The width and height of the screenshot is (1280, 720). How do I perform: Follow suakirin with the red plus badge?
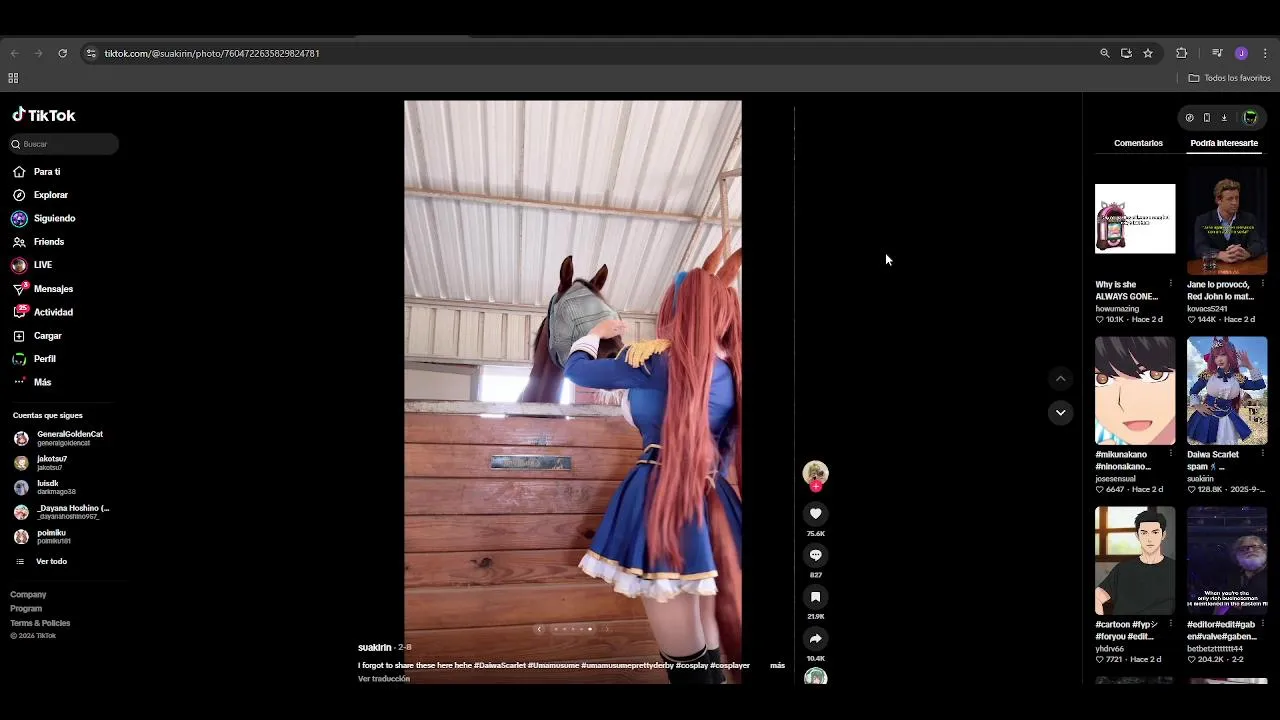[x=816, y=487]
